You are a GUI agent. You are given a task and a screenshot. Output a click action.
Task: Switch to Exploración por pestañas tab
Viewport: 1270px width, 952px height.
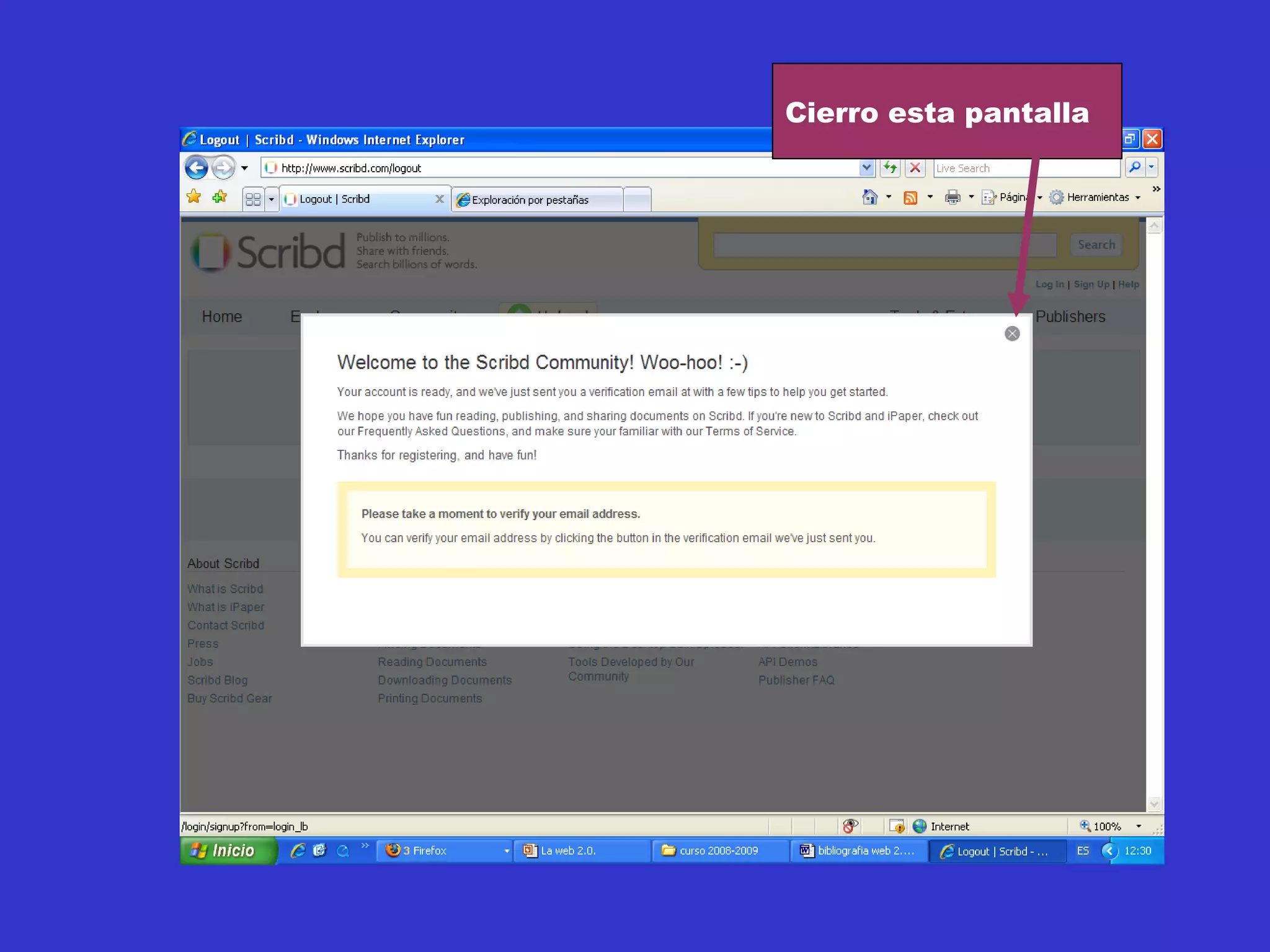click(x=537, y=200)
